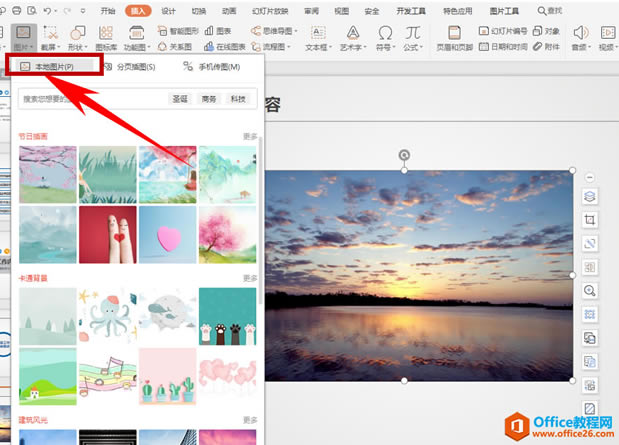Pick the rainbow music notes thumbnail
619x445 pixels.
(x=108, y=376)
